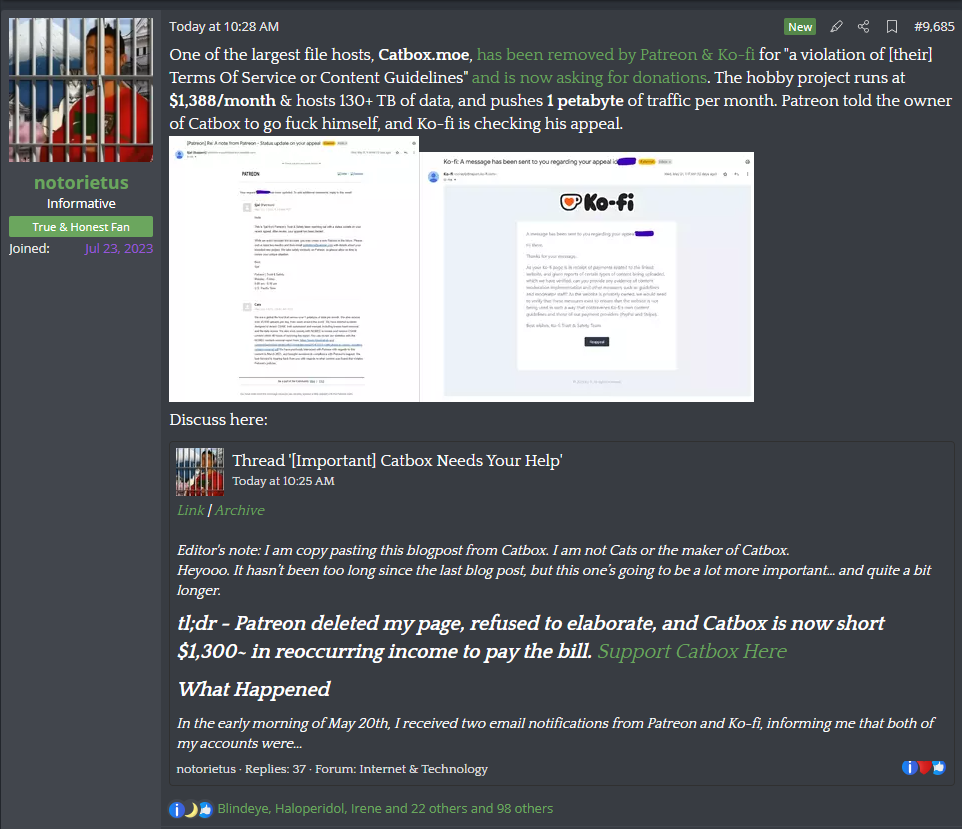Open the 'has been removed by Patreon & Ko-fi' link

tap(615, 55)
